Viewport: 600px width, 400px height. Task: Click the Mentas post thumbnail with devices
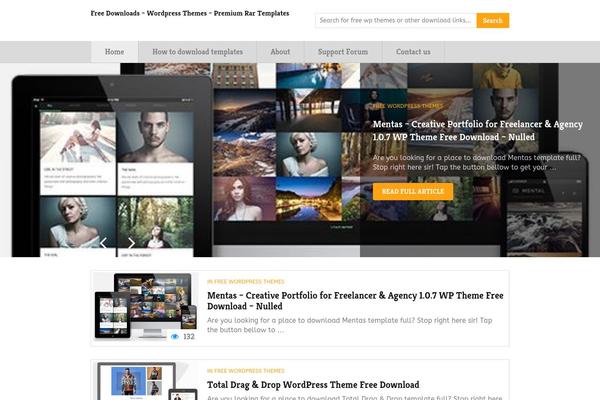coord(145,307)
